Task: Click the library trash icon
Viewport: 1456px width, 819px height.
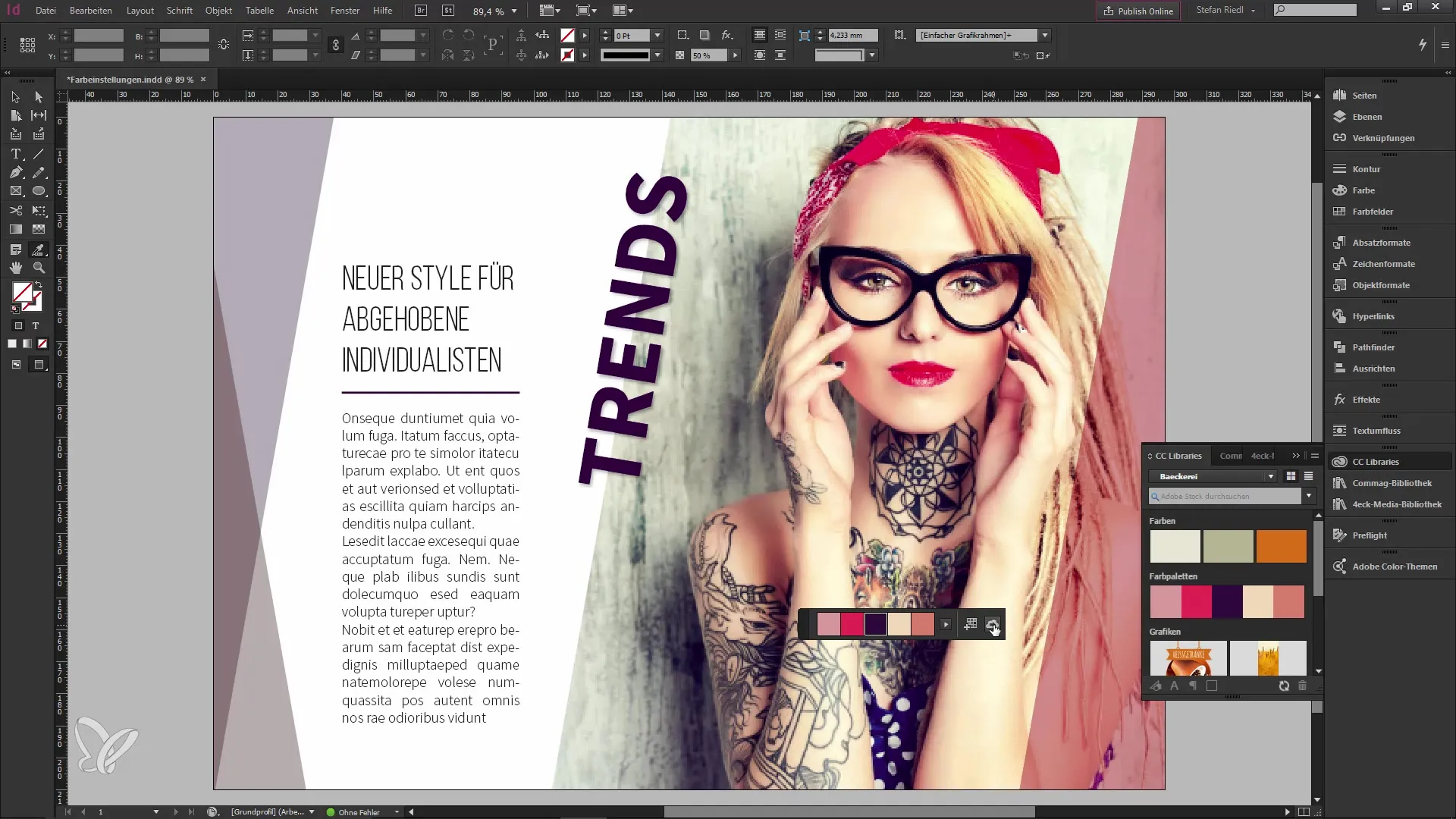Action: point(1303,686)
